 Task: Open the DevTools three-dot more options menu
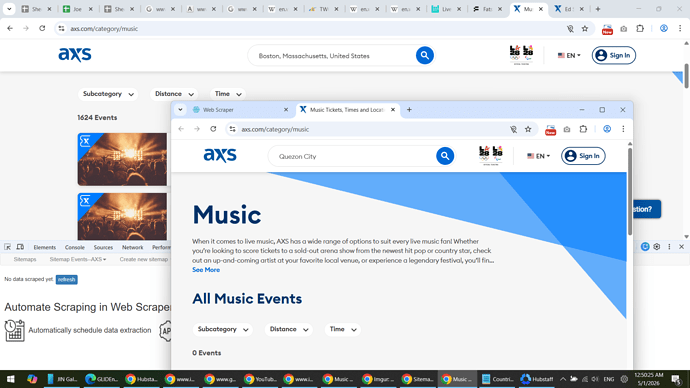(669, 247)
